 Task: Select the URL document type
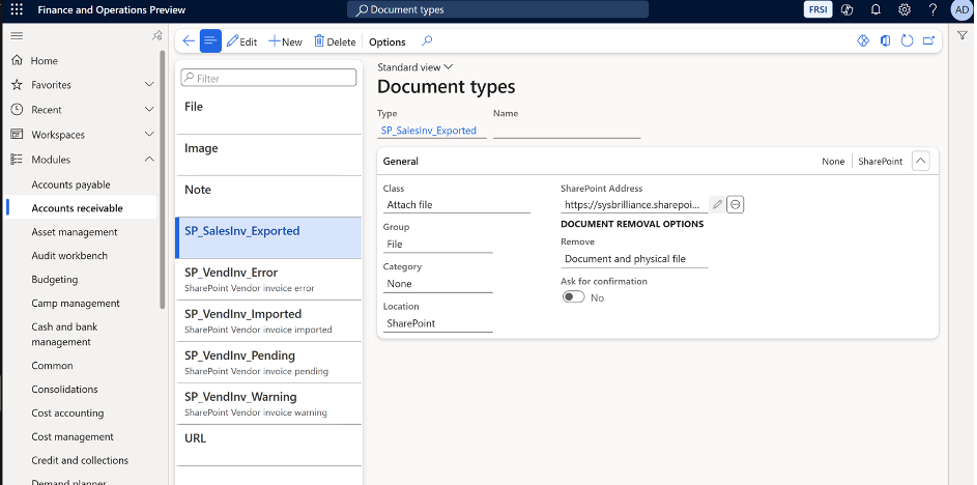point(269,445)
